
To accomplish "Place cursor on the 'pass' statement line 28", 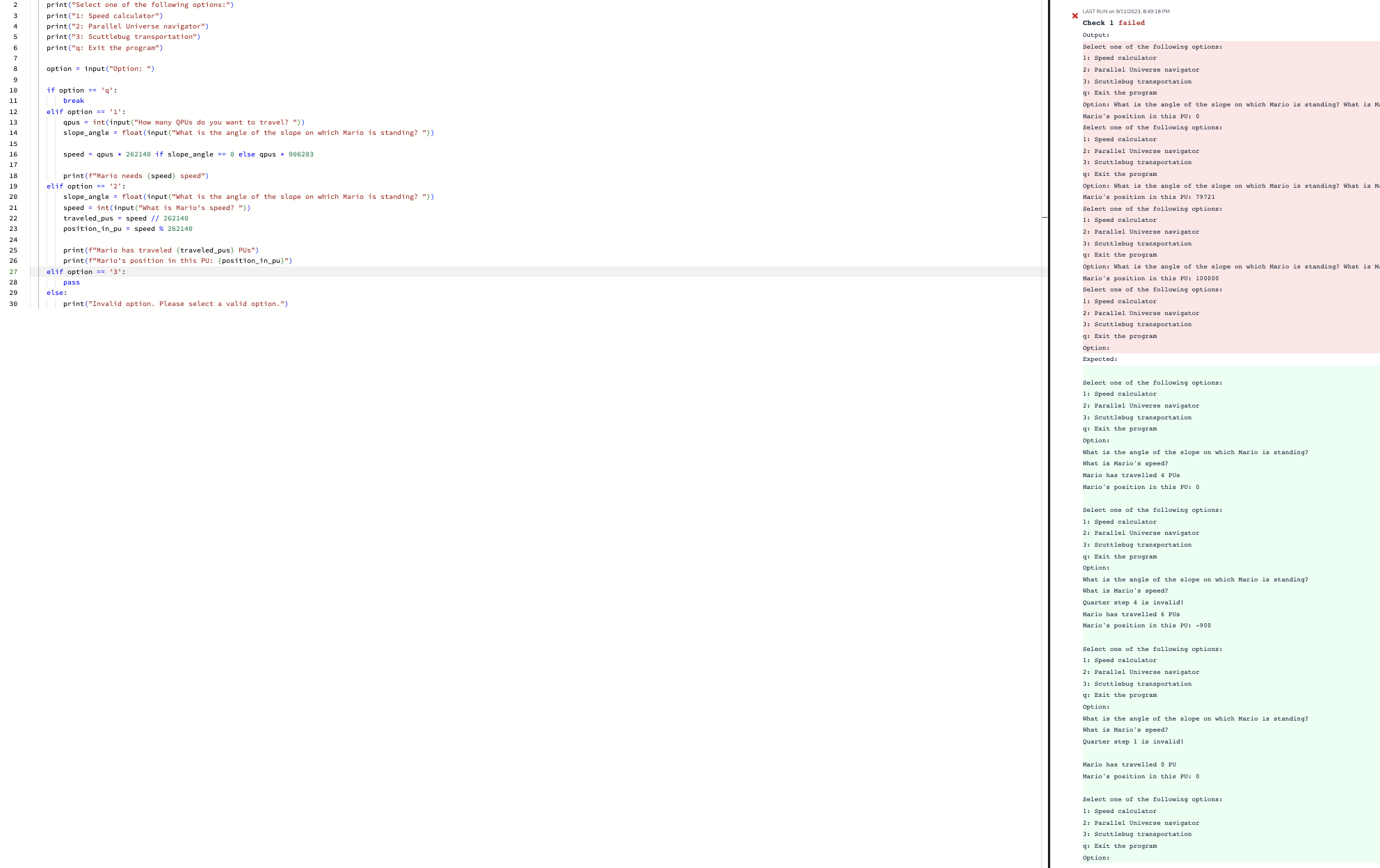I will [72, 282].
